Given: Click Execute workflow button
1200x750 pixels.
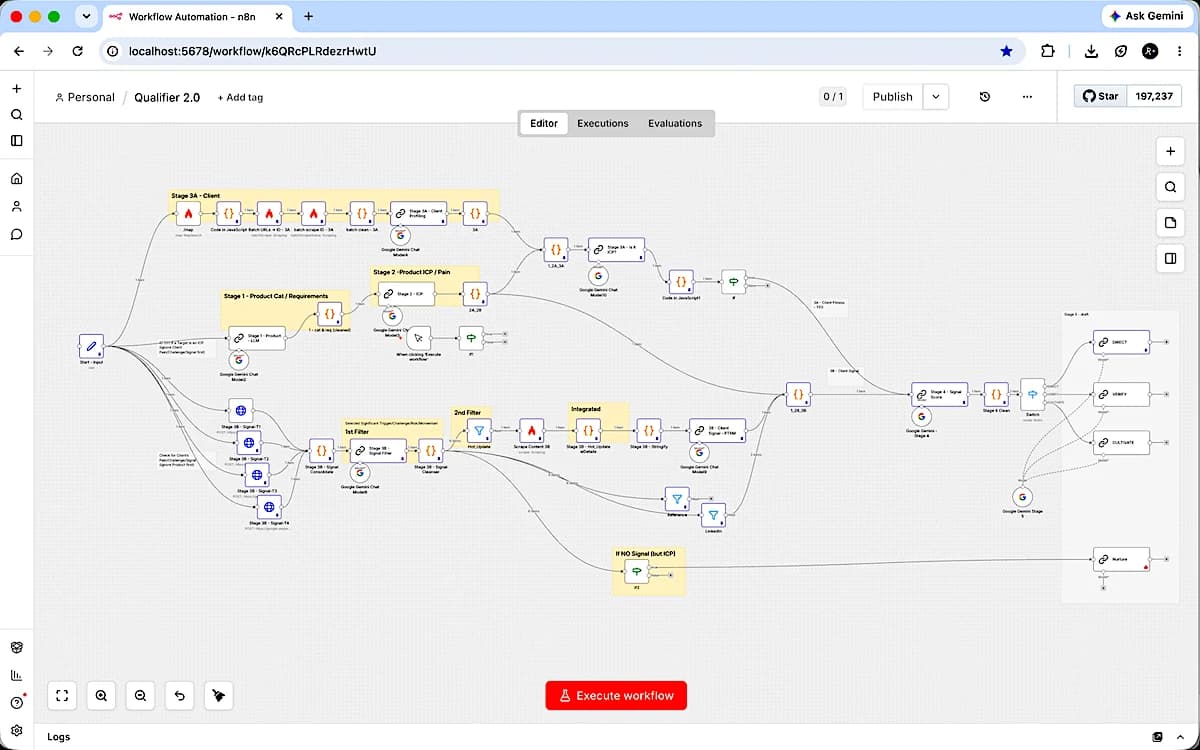Looking at the screenshot, I should click(x=616, y=695).
